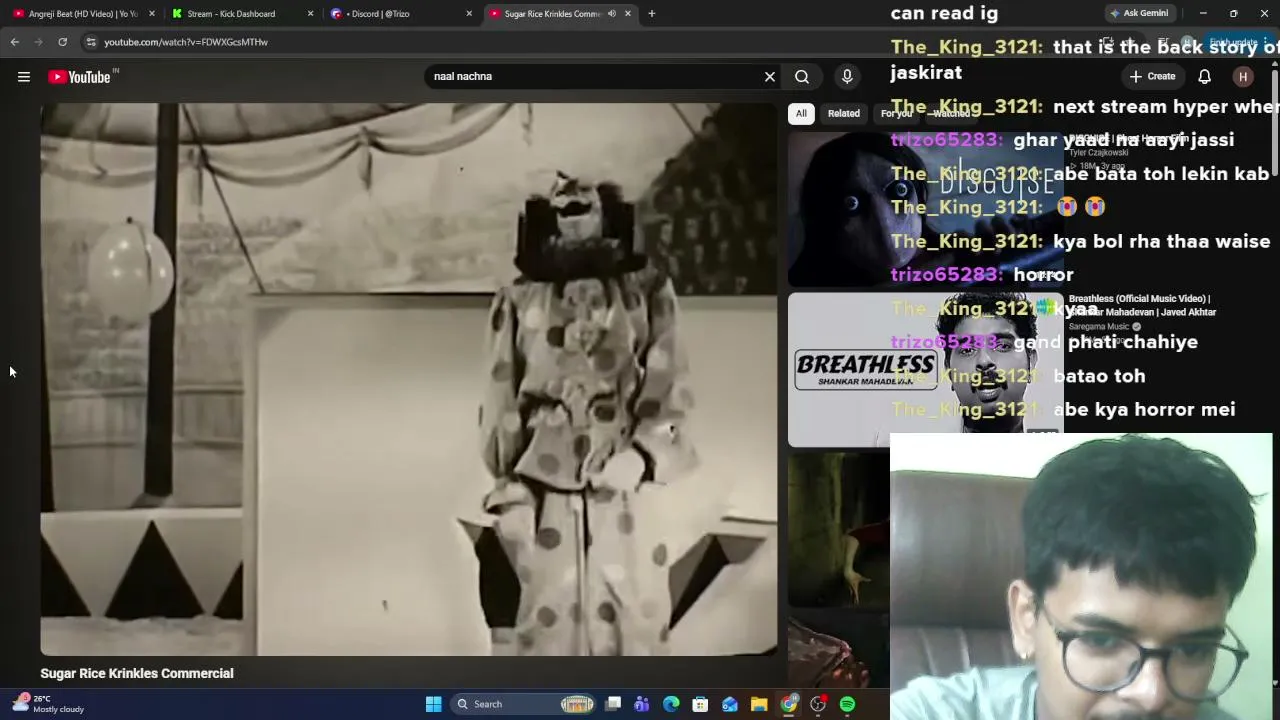Viewport: 1280px width, 720px height.
Task: Click the Ask Gemini button
Action: (x=1139, y=14)
